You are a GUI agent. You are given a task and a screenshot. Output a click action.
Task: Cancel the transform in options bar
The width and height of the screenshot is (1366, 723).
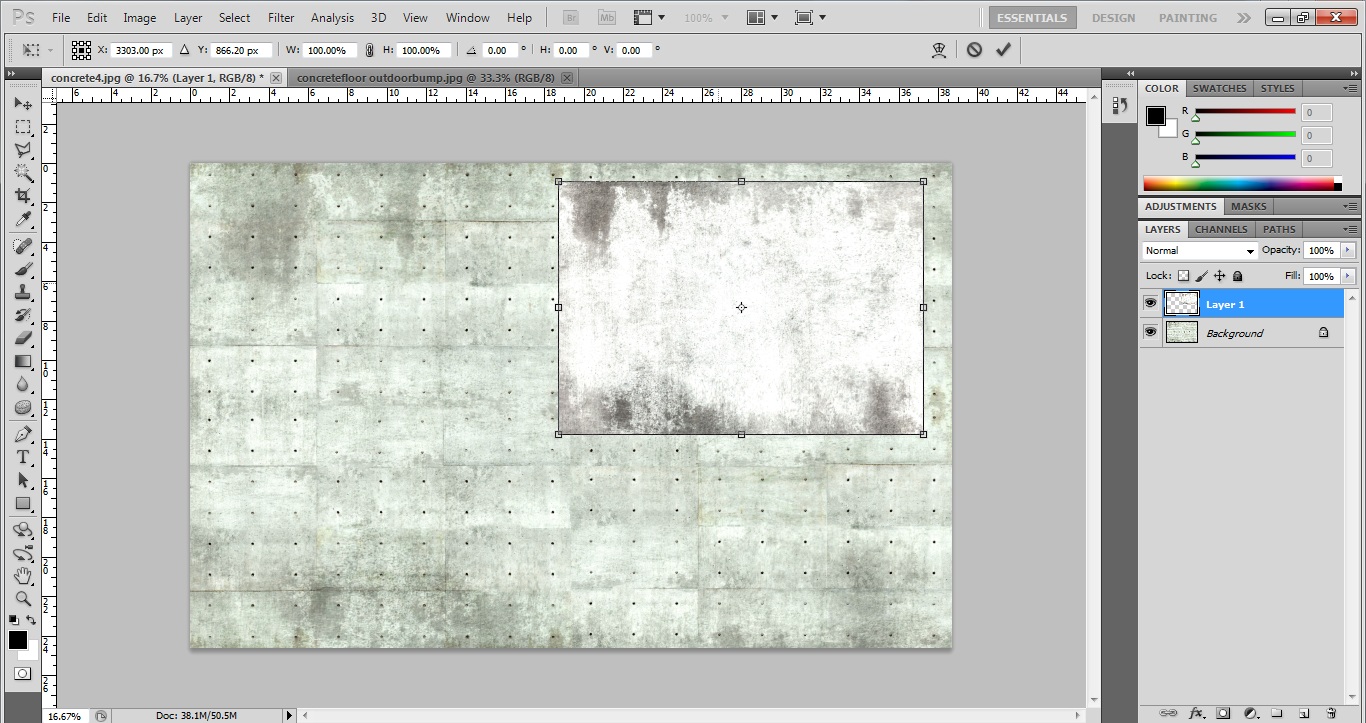tap(974, 50)
